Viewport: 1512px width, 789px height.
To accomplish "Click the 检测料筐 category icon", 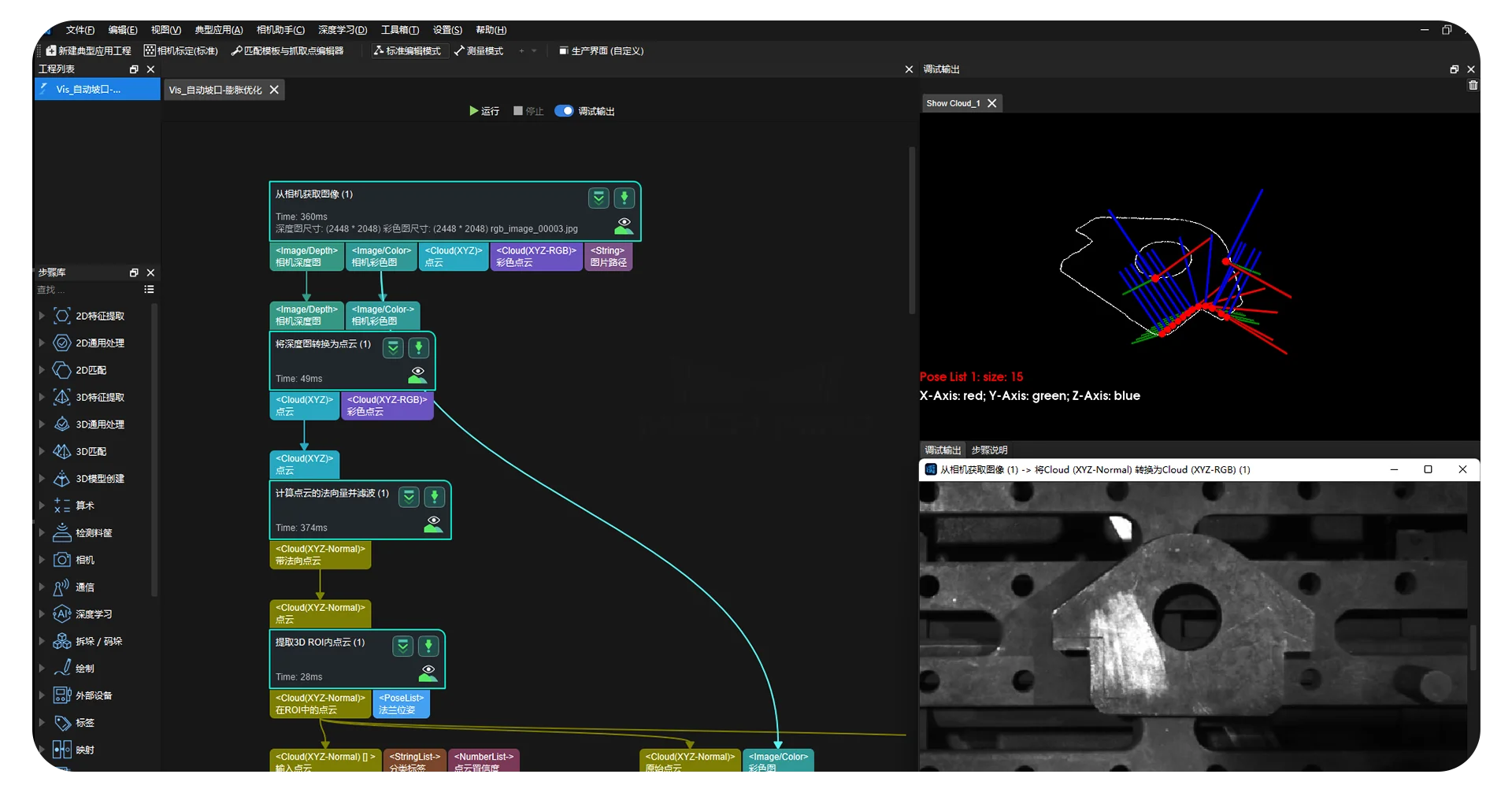I will tap(62, 533).
